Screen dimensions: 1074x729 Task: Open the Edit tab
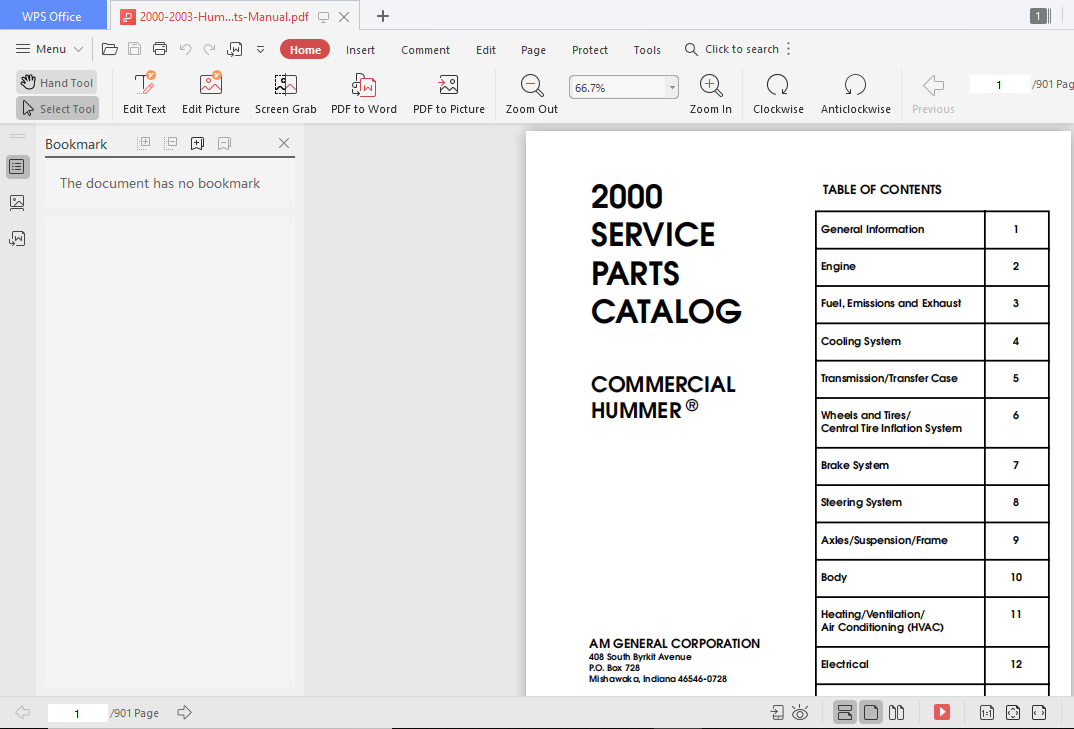click(486, 50)
